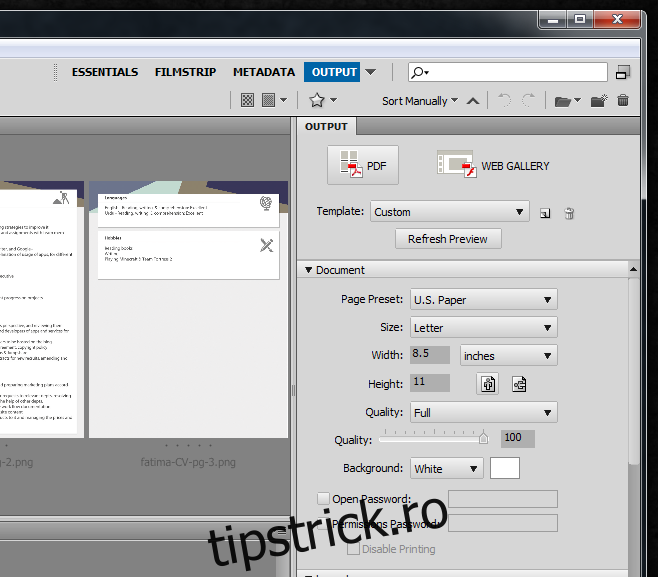Select the OUTPUT panel tab
Screen dimensions: 658x577
click(326, 126)
